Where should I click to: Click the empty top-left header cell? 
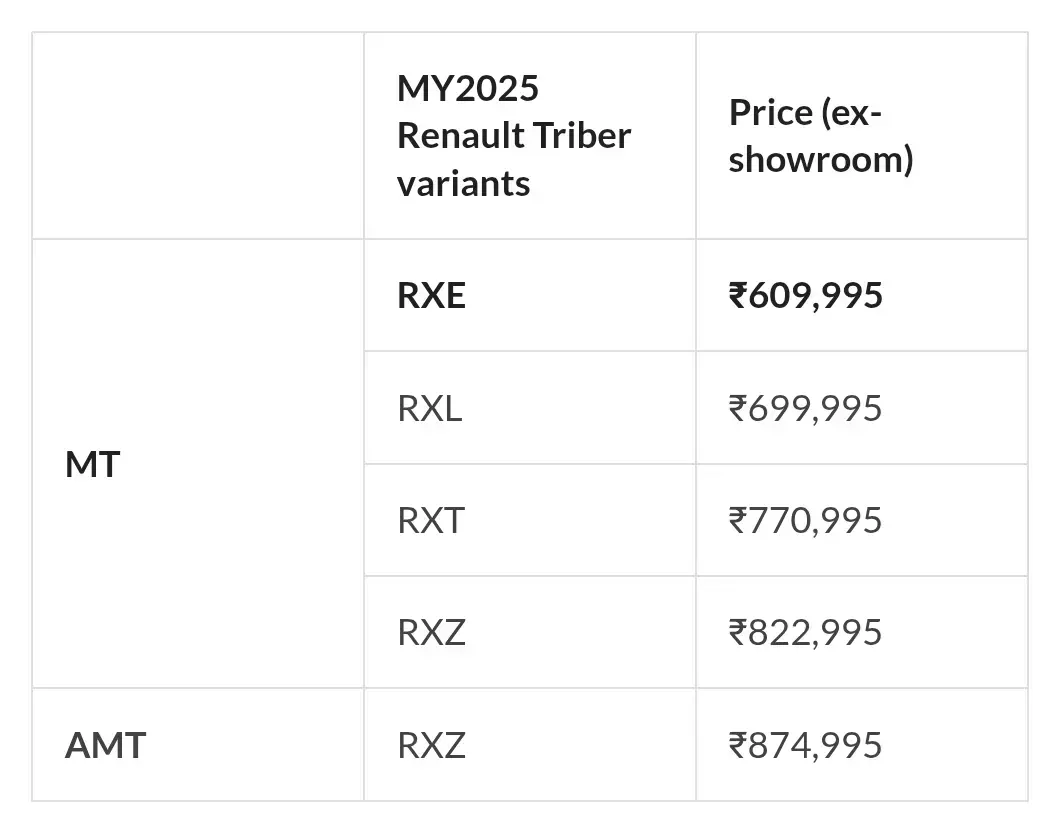(x=198, y=136)
